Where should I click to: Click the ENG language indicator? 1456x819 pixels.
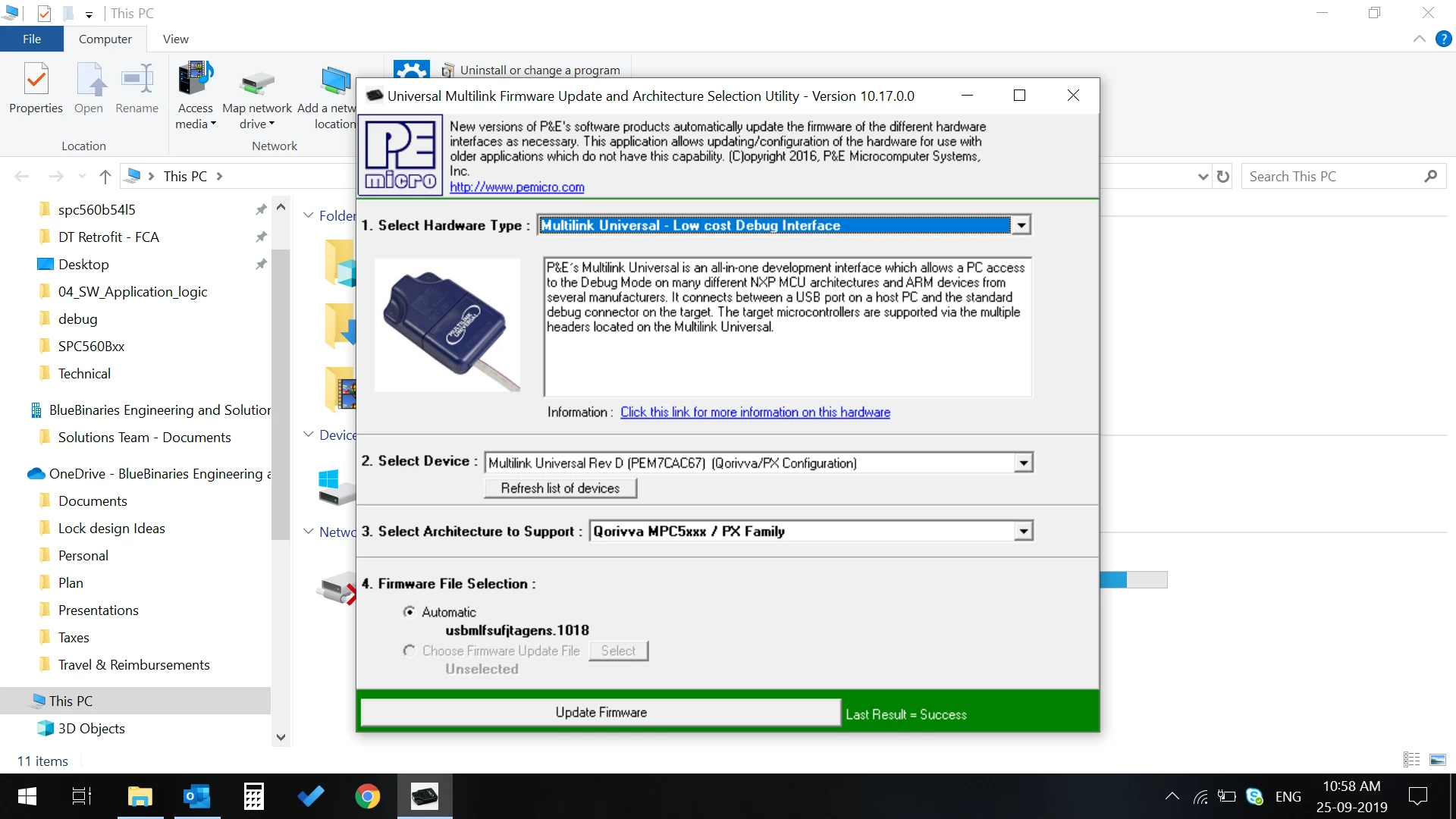coord(1288,796)
